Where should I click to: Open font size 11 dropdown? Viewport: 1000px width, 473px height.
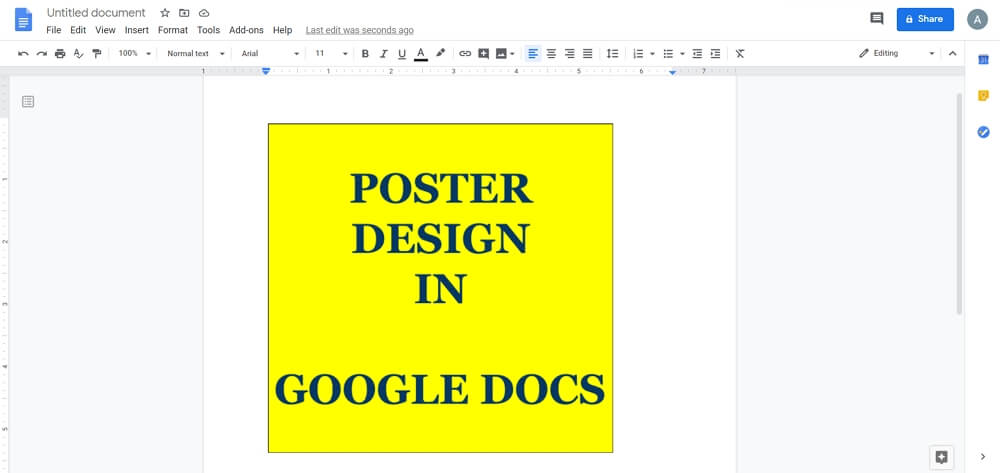[331, 54]
